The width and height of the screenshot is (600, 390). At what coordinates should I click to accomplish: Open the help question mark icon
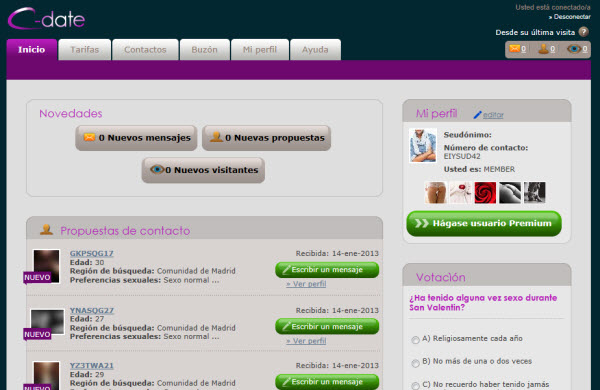pyautogui.click(x=584, y=32)
